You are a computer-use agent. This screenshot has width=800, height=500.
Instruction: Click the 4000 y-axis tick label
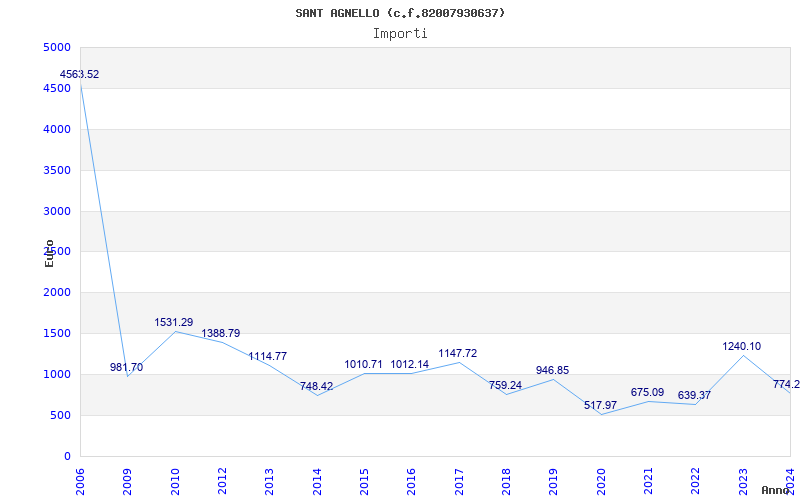coord(58,129)
